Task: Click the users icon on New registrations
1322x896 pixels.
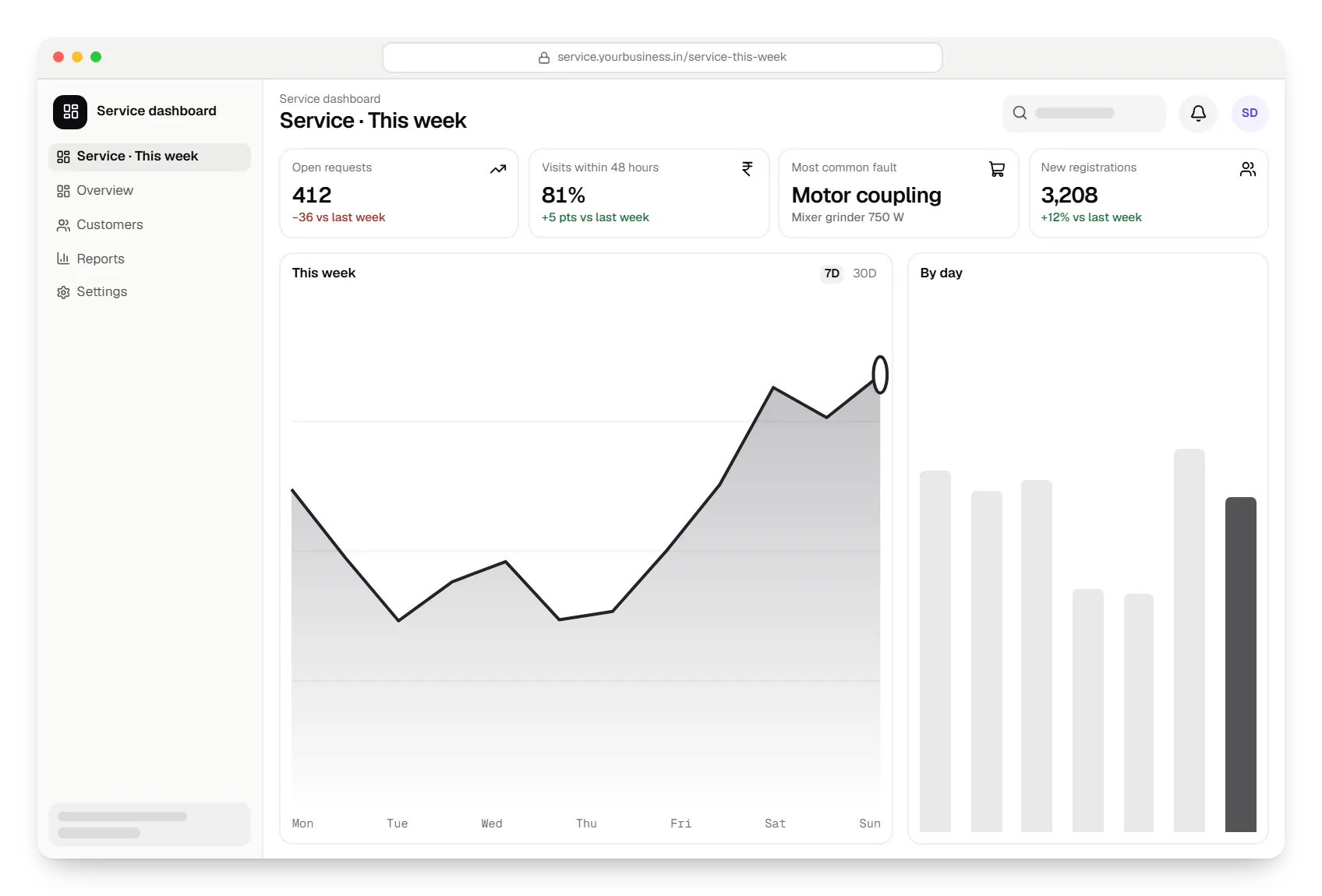Action: pos(1248,169)
